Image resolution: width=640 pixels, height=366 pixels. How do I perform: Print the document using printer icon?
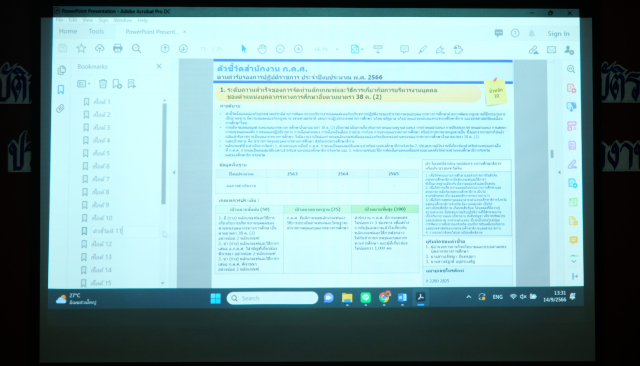(x=118, y=49)
